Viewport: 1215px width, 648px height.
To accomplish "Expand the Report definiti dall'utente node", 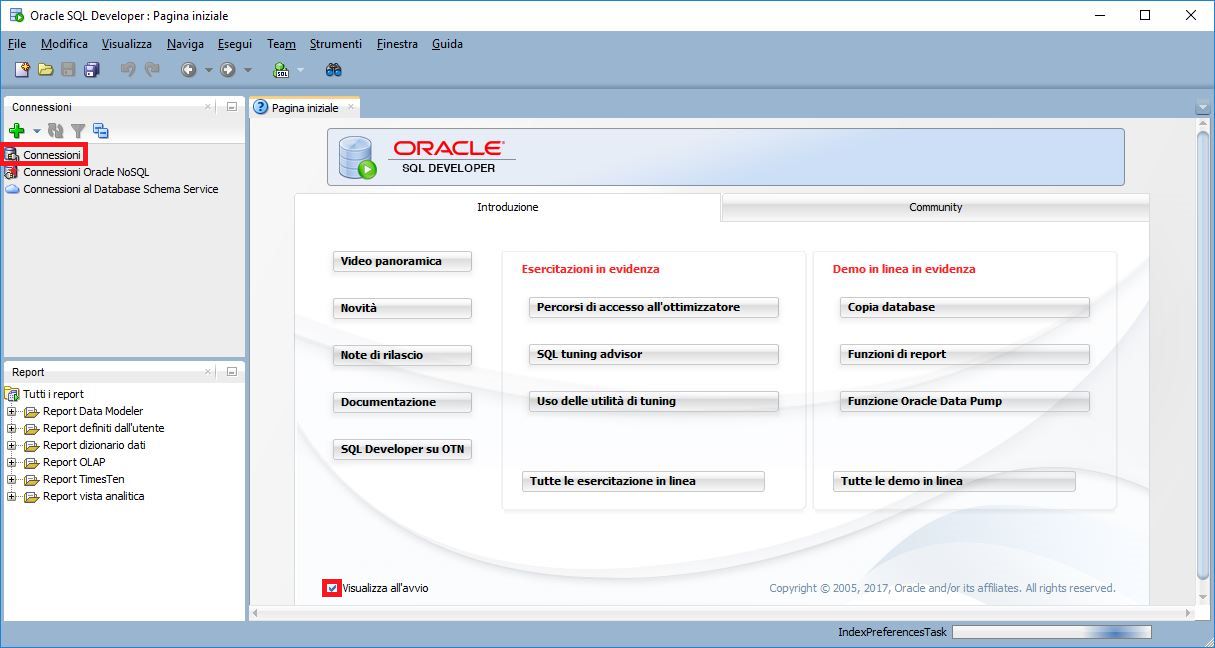I will point(12,428).
